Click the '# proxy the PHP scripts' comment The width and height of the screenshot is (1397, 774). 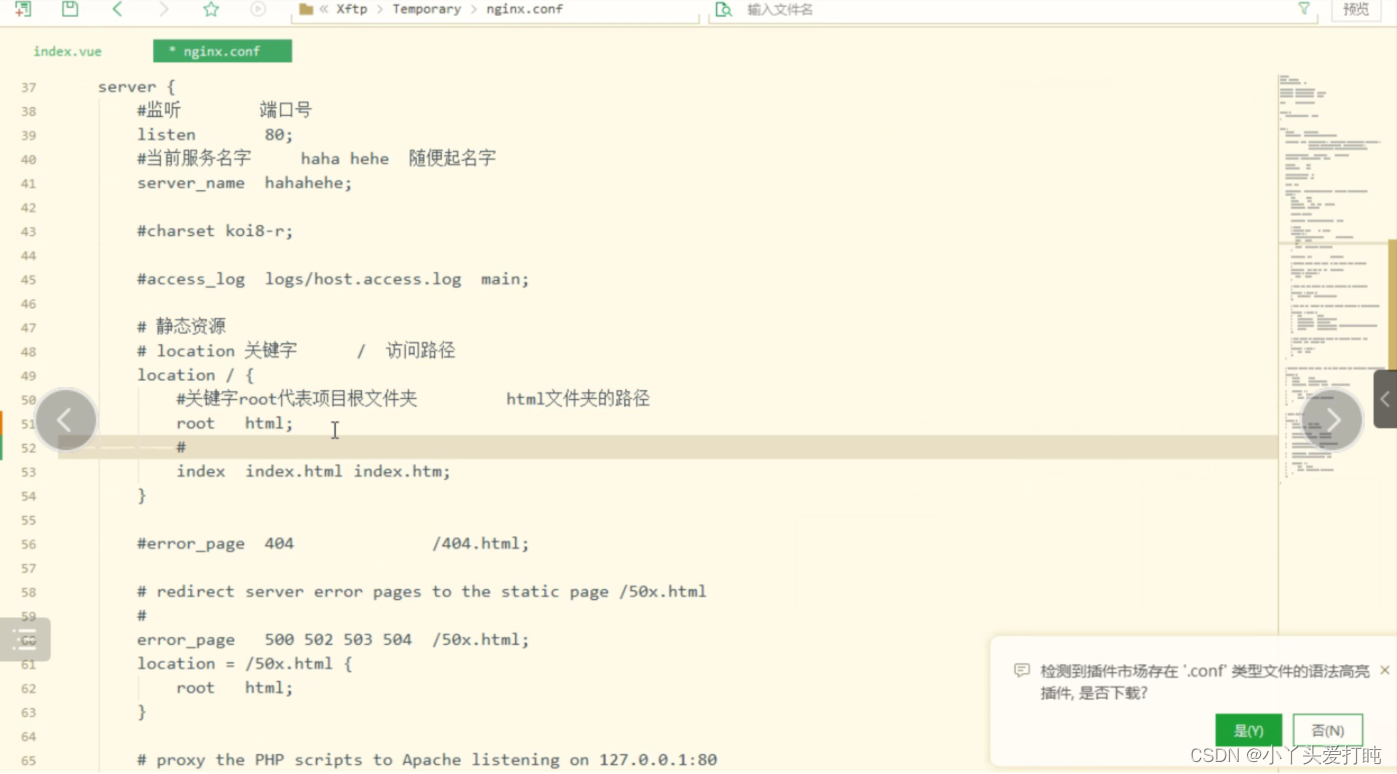[x=427, y=760]
